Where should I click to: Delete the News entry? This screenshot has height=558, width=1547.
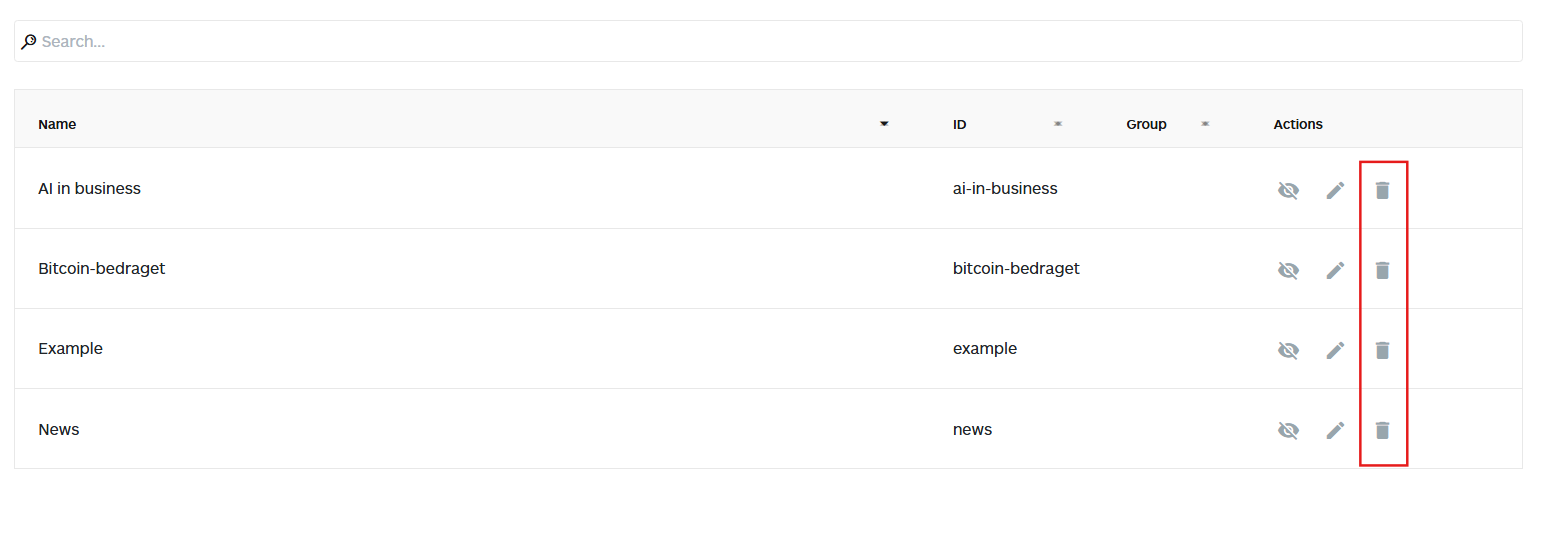[1382, 430]
